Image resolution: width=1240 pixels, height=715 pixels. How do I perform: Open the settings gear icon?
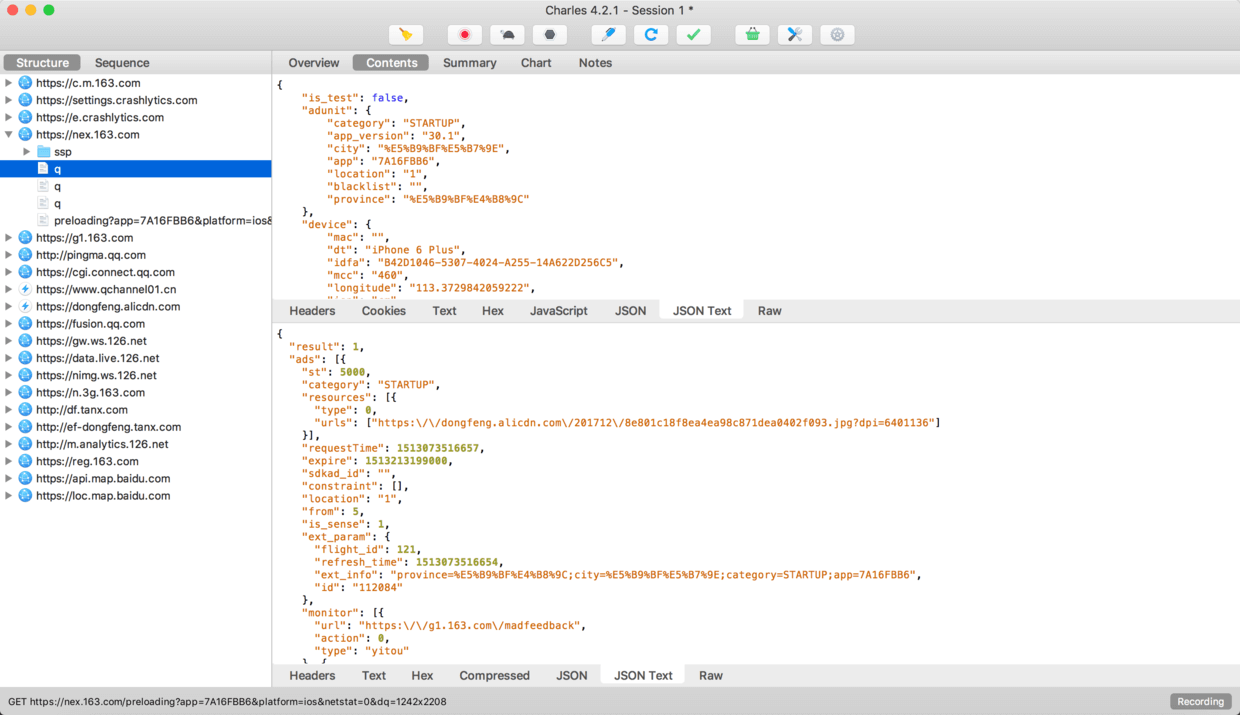(x=837, y=35)
